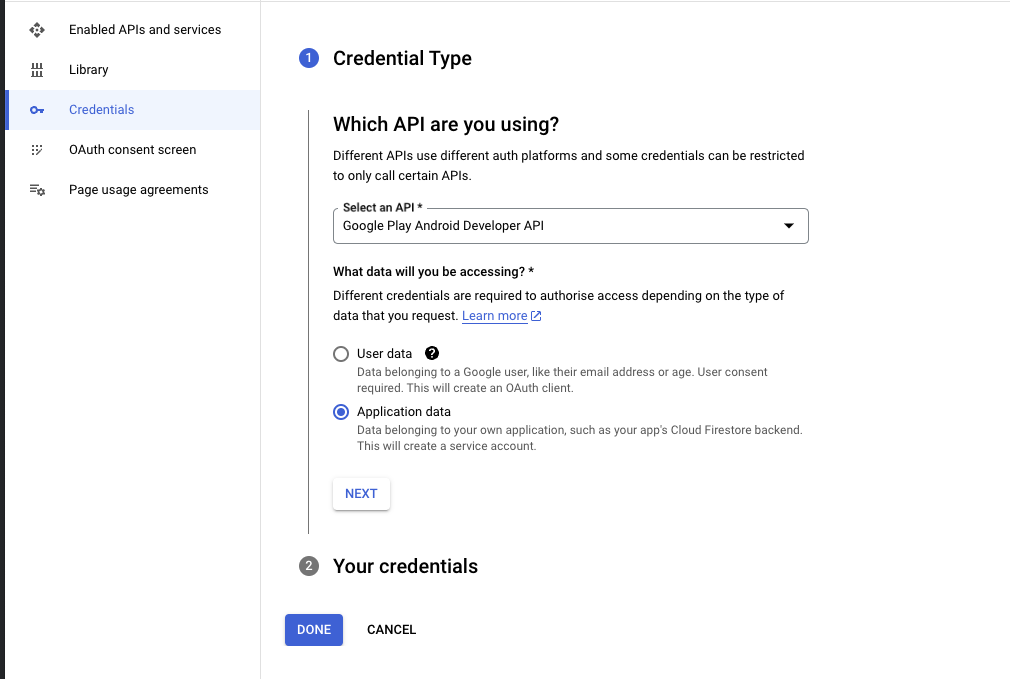Open help tooltip next to User data
Screen dimensions: 1010x679
tap(432, 353)
